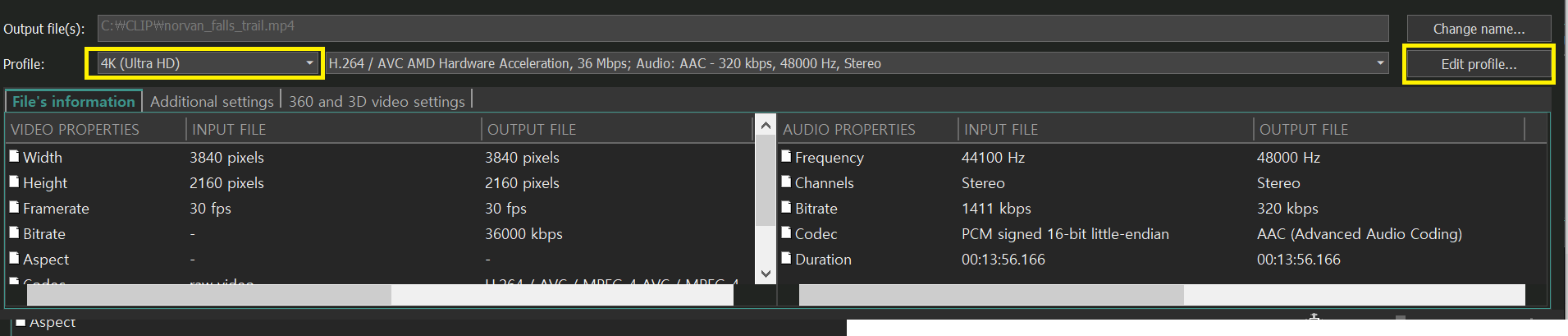Click the page icon beside Height

click(x=14, y=182)
